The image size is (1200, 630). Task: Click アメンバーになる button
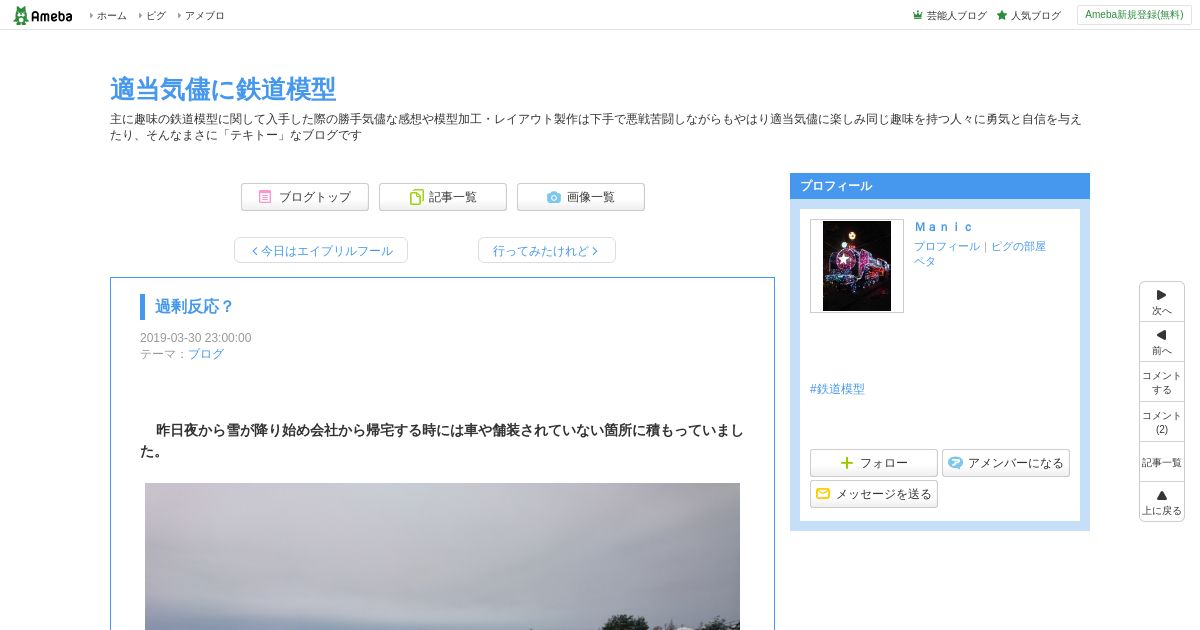pyautogui.click(x=1006, y=463)
